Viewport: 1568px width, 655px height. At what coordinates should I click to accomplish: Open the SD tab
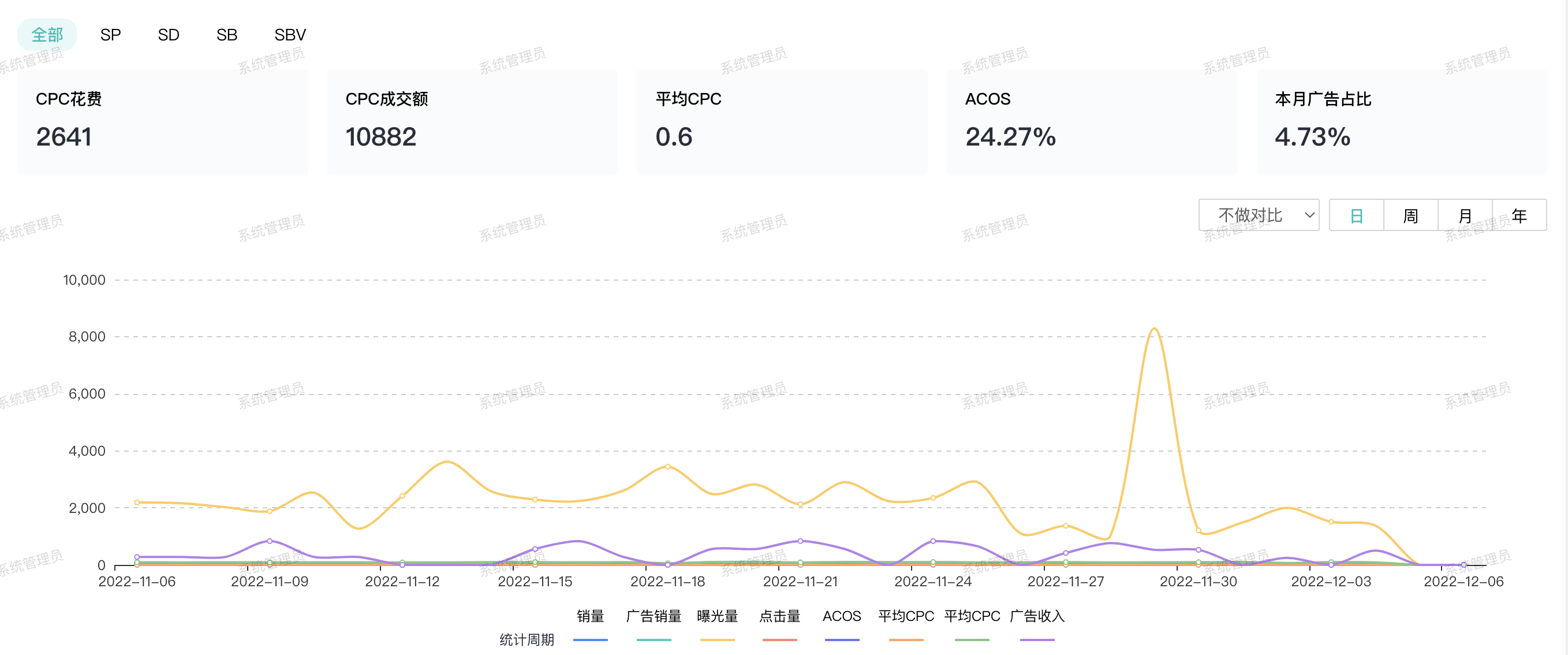[168, 35]
